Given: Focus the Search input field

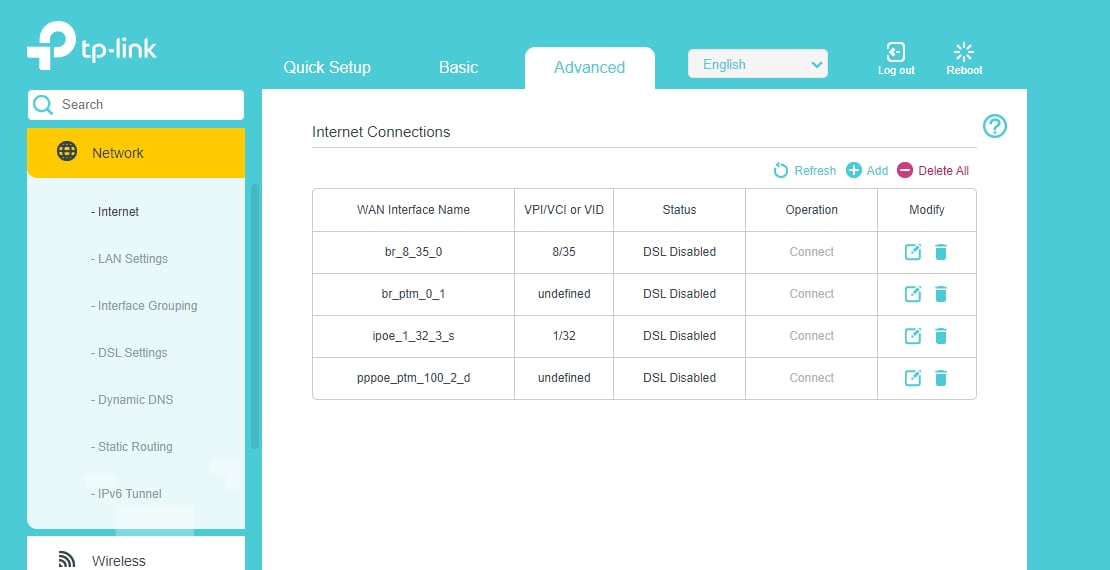Looking at the screenshot, I should [136, 105].
